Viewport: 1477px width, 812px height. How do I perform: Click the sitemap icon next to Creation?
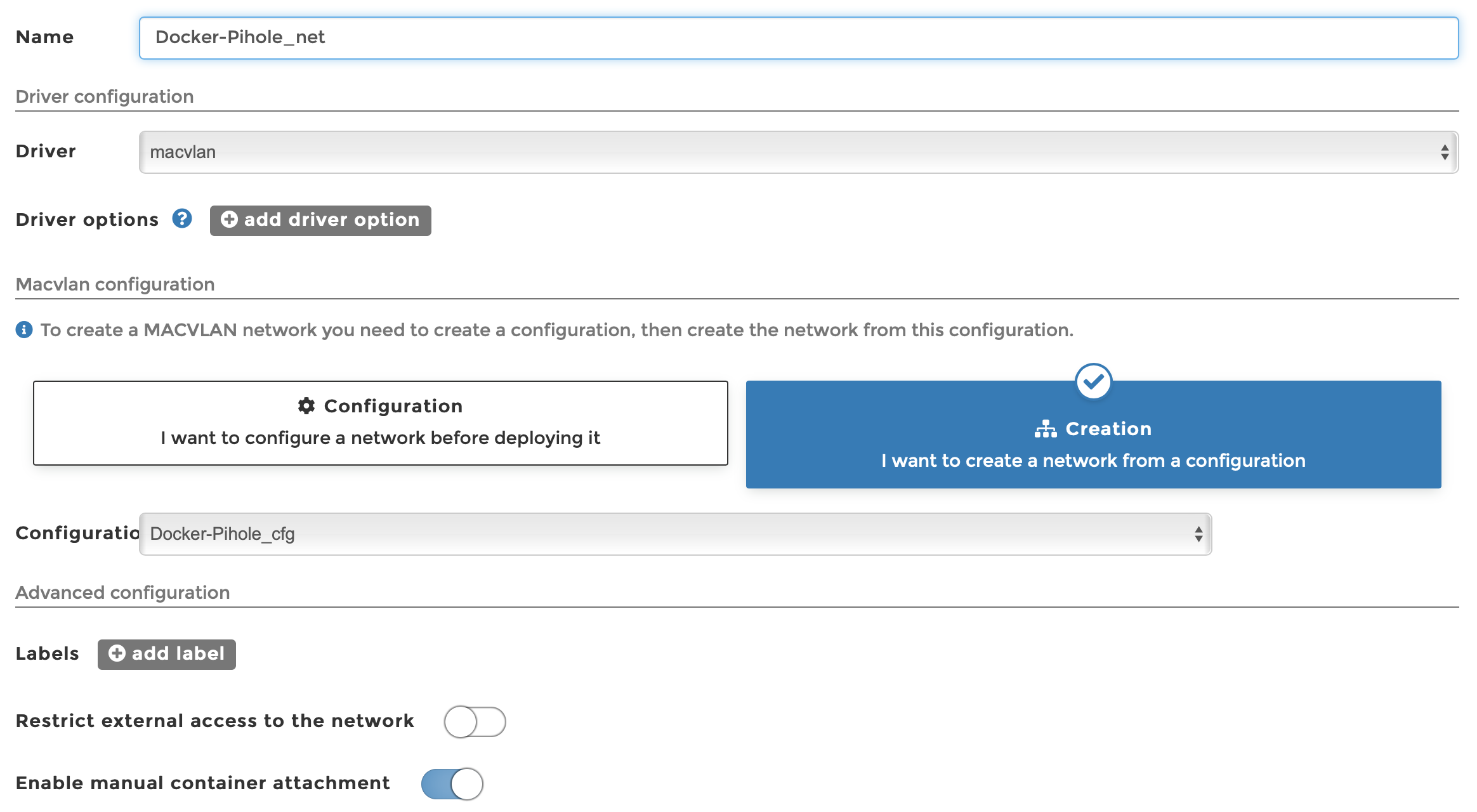coord(1046,429)
